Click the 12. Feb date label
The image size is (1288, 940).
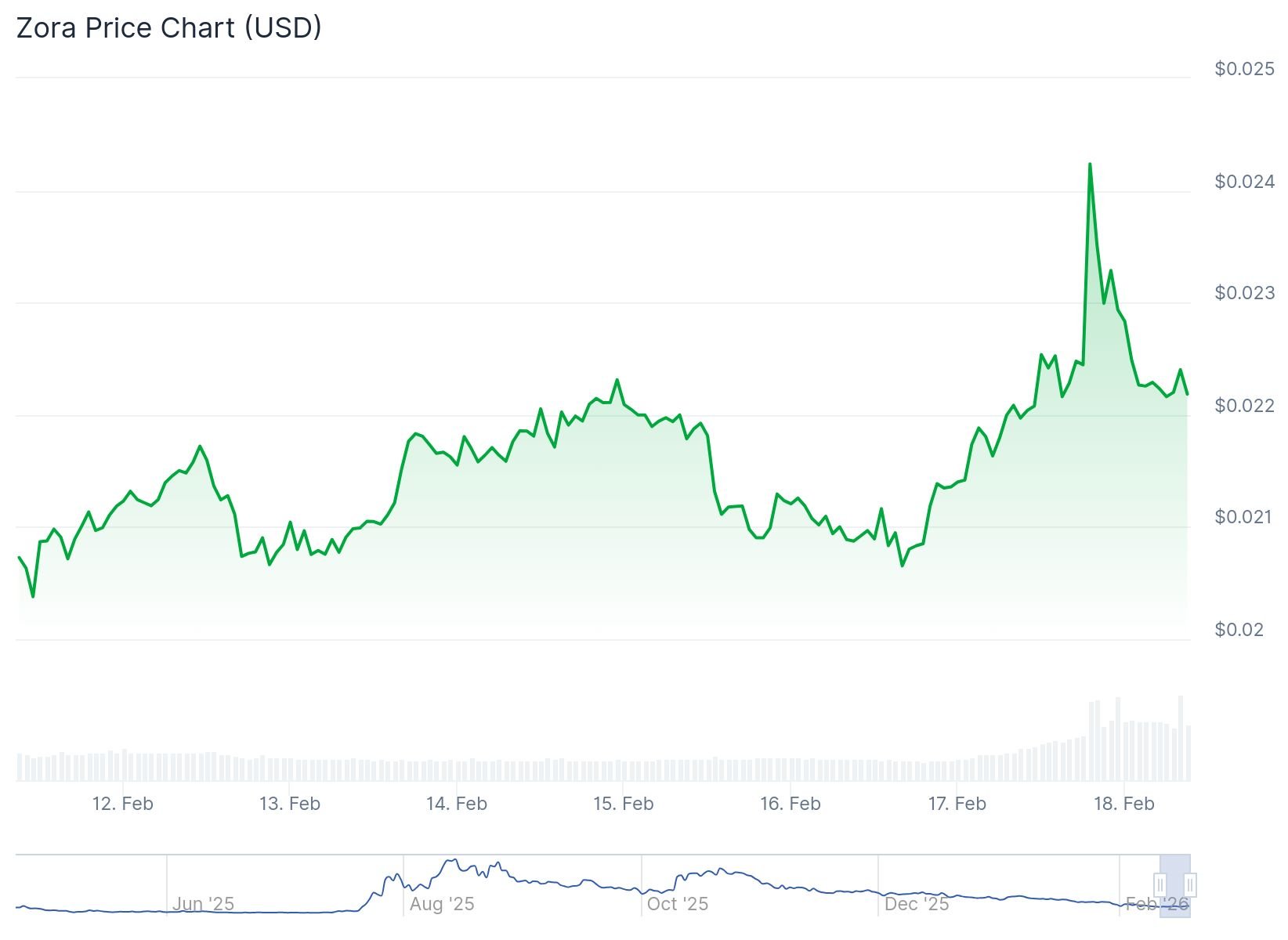point(122,804)
